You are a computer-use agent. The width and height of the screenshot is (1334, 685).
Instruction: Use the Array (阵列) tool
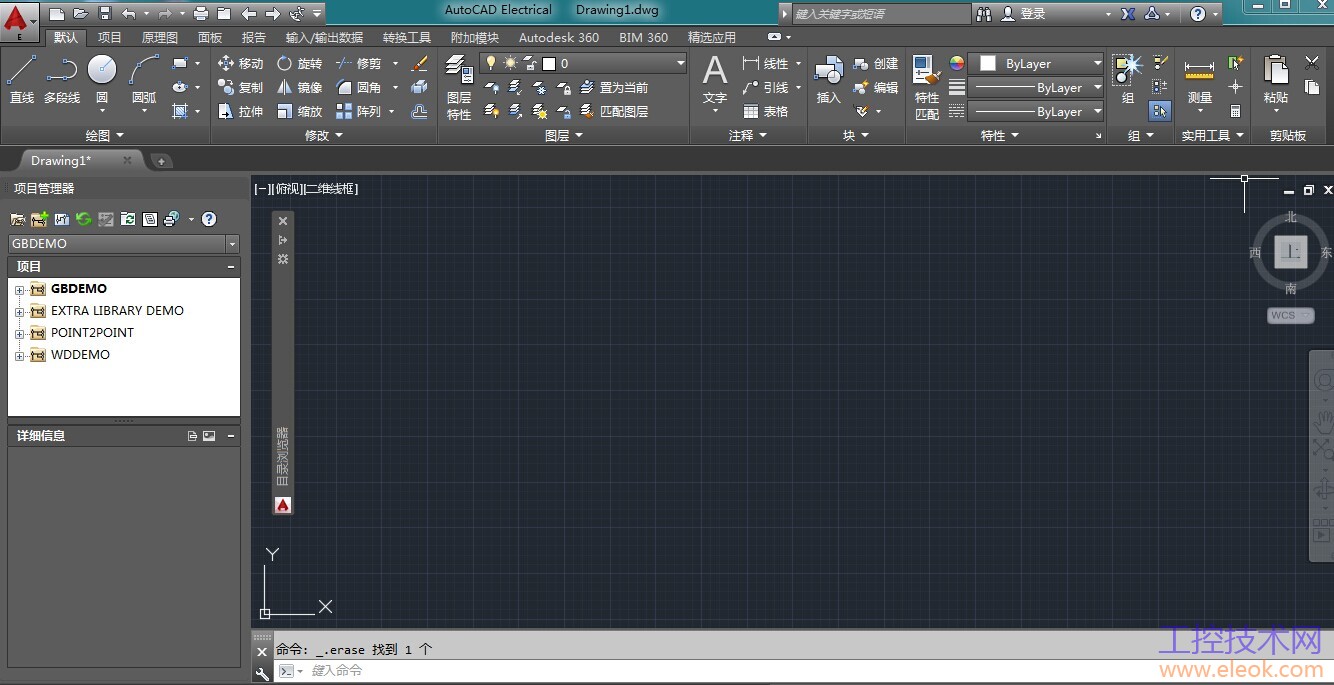359,111
